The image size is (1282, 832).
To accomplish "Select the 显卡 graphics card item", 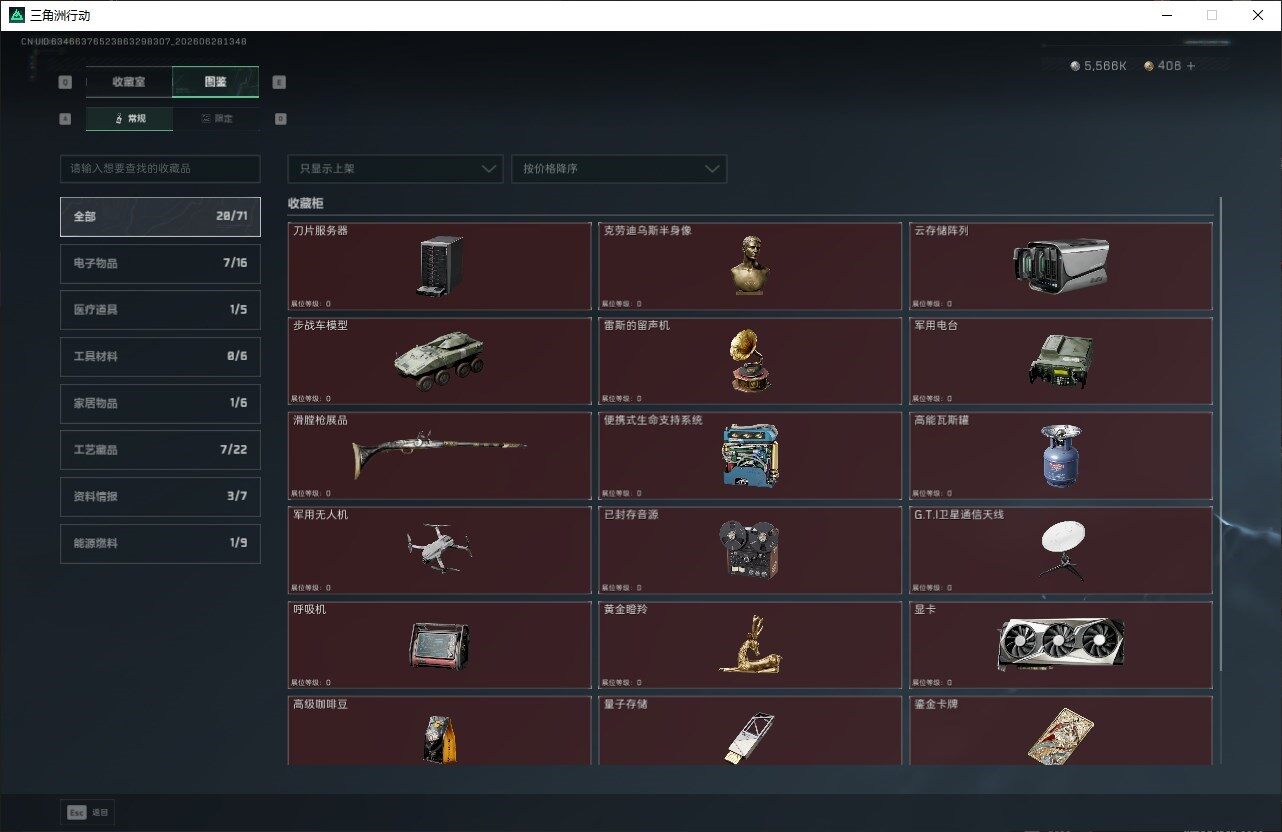I will coord(1061,644).
